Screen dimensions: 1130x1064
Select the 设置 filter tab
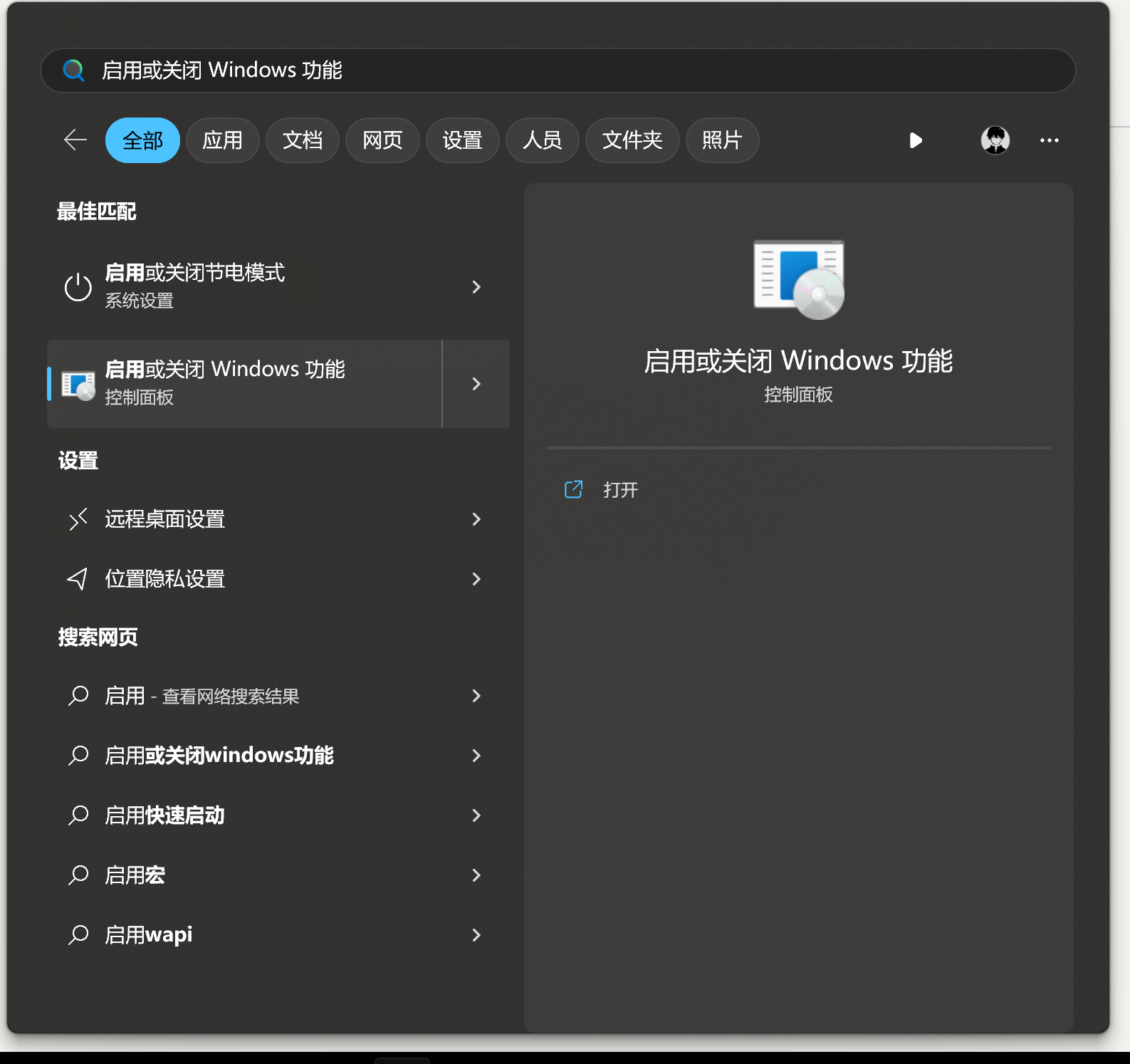pyautogui.click(x=462, y=140)
